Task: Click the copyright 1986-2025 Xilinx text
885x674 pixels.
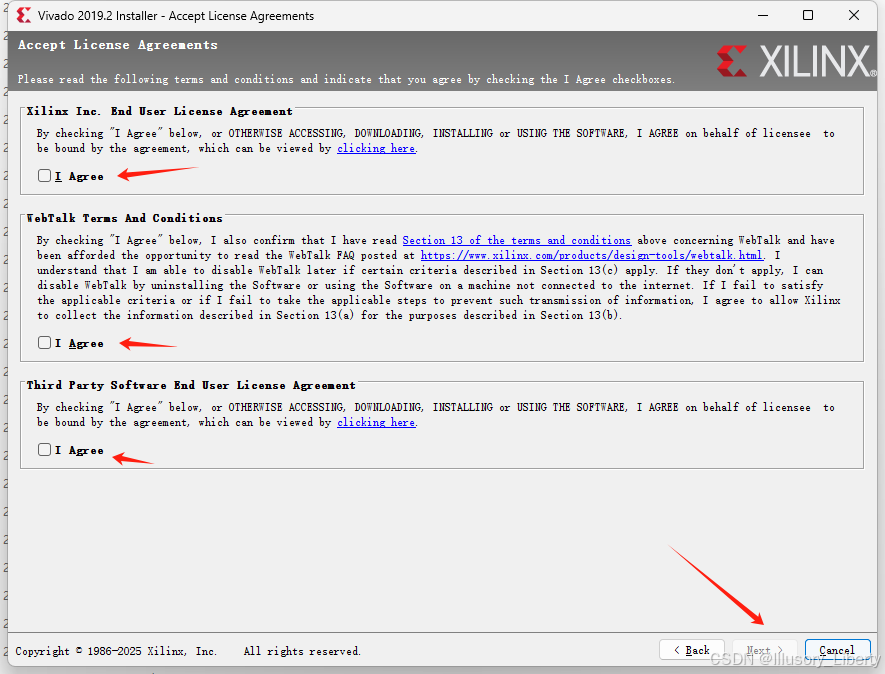Action: click(x=116, y=651)
